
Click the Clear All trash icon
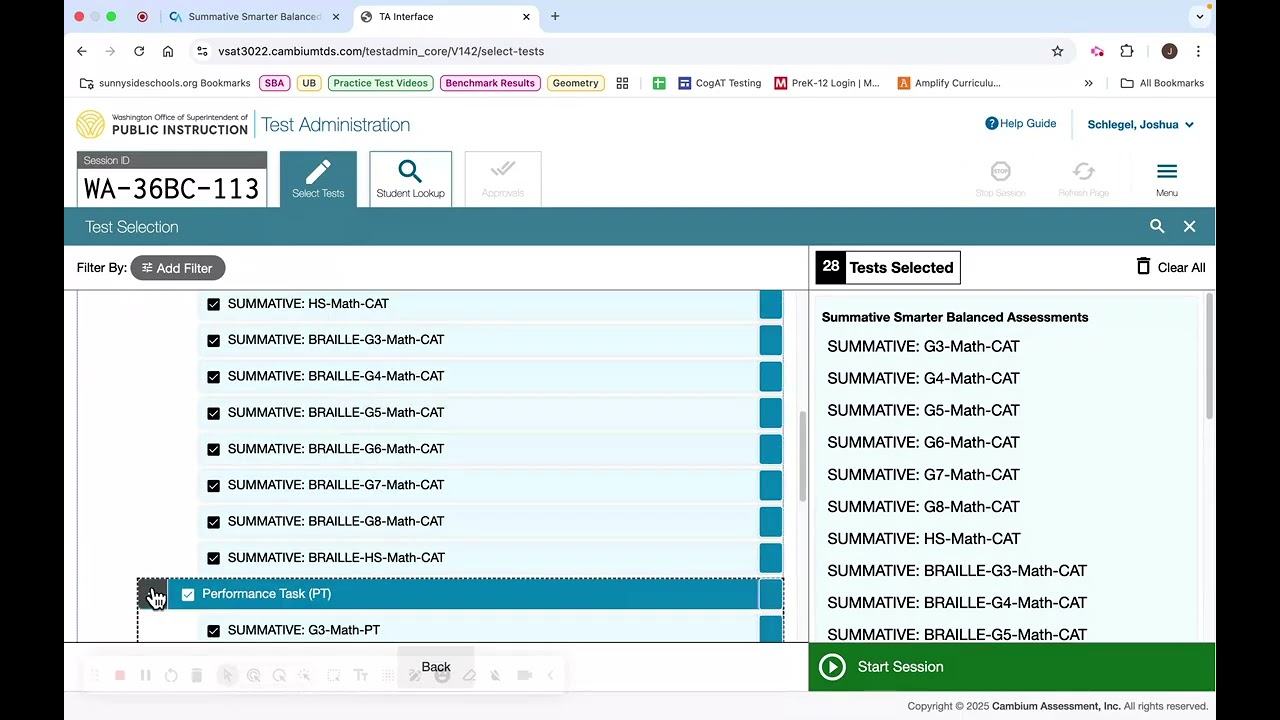pyautogui.click(x=1144, y=266)
